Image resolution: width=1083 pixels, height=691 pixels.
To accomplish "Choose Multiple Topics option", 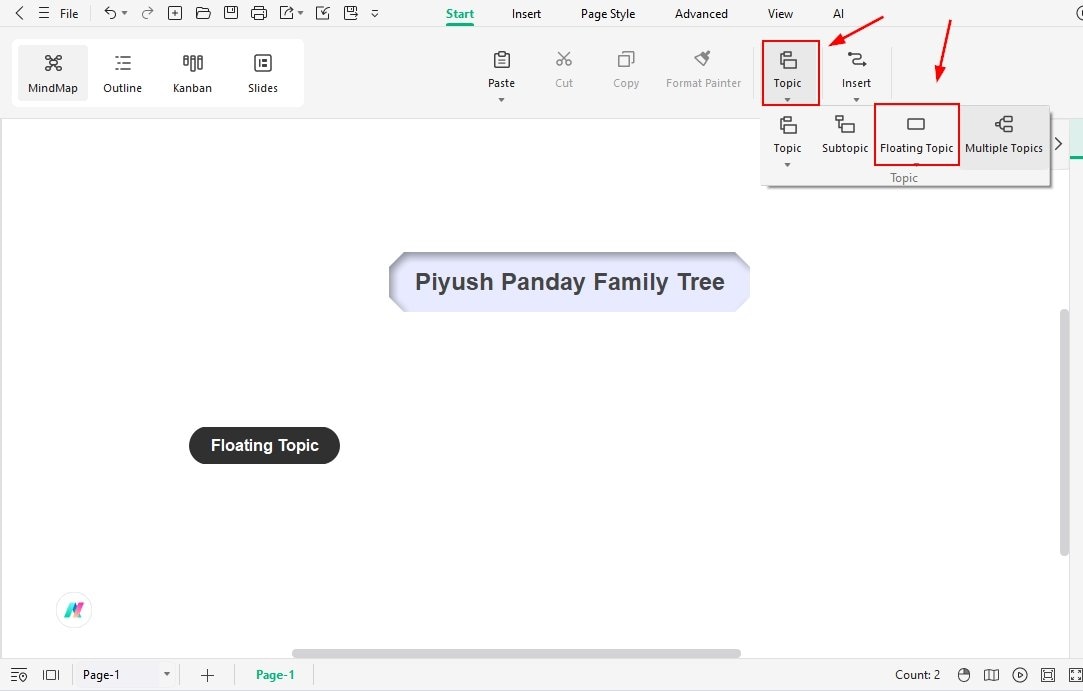I will [x=1004, y=135].
